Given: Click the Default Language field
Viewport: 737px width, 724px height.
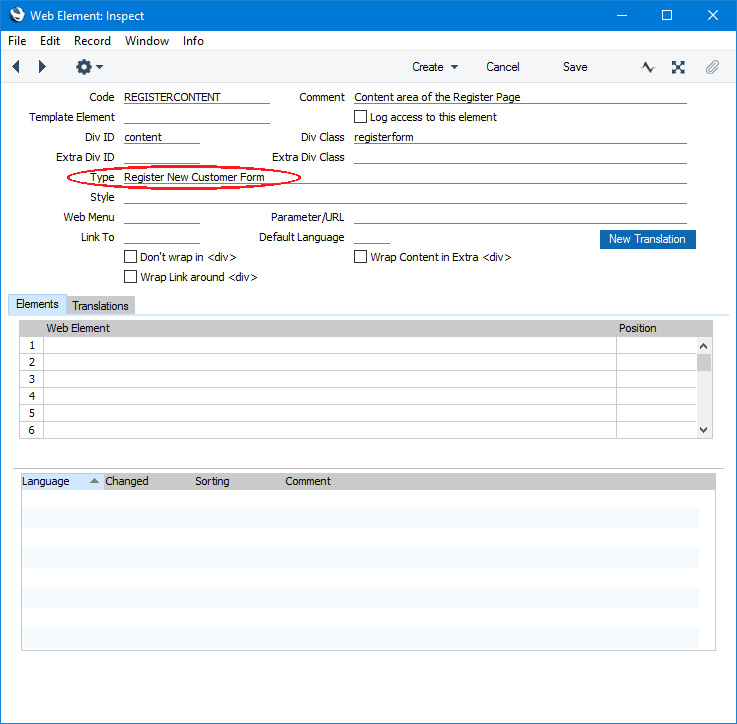Looking at the screenshot, I should pyautogui.click(x=372, y=237).
